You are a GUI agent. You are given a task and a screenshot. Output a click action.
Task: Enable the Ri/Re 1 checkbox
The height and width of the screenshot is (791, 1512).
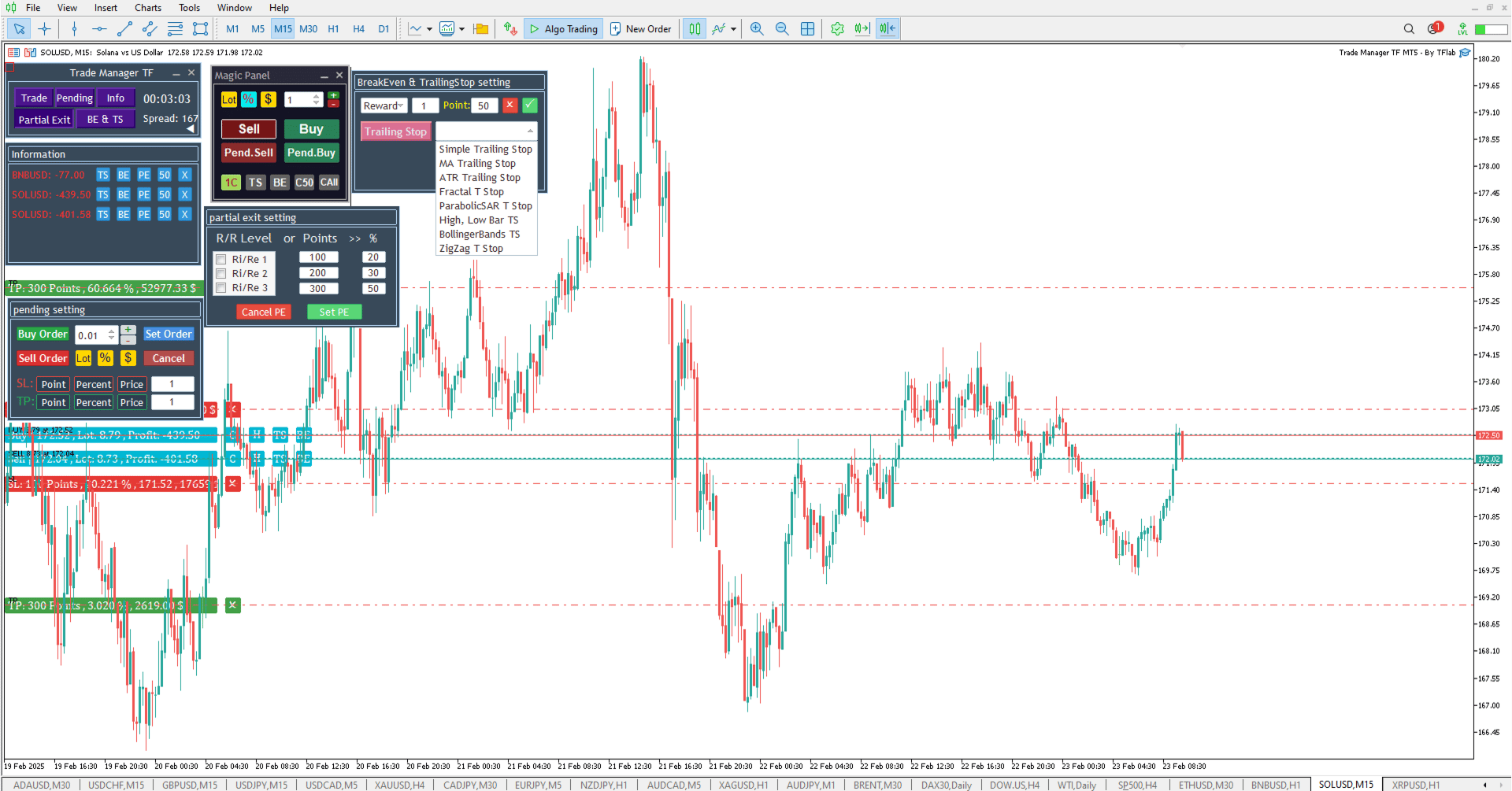point(221,259)
